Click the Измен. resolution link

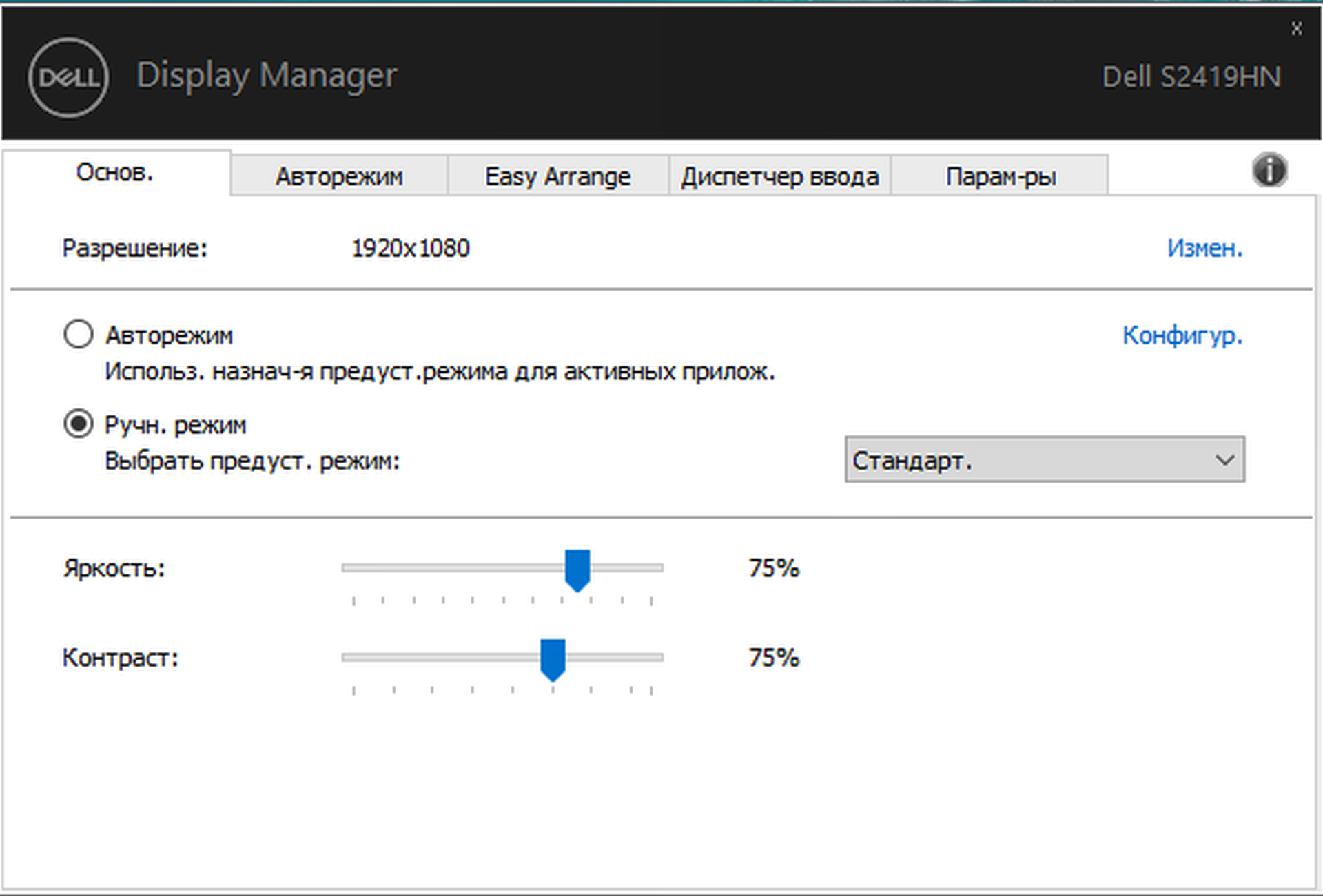(1204, 248)
